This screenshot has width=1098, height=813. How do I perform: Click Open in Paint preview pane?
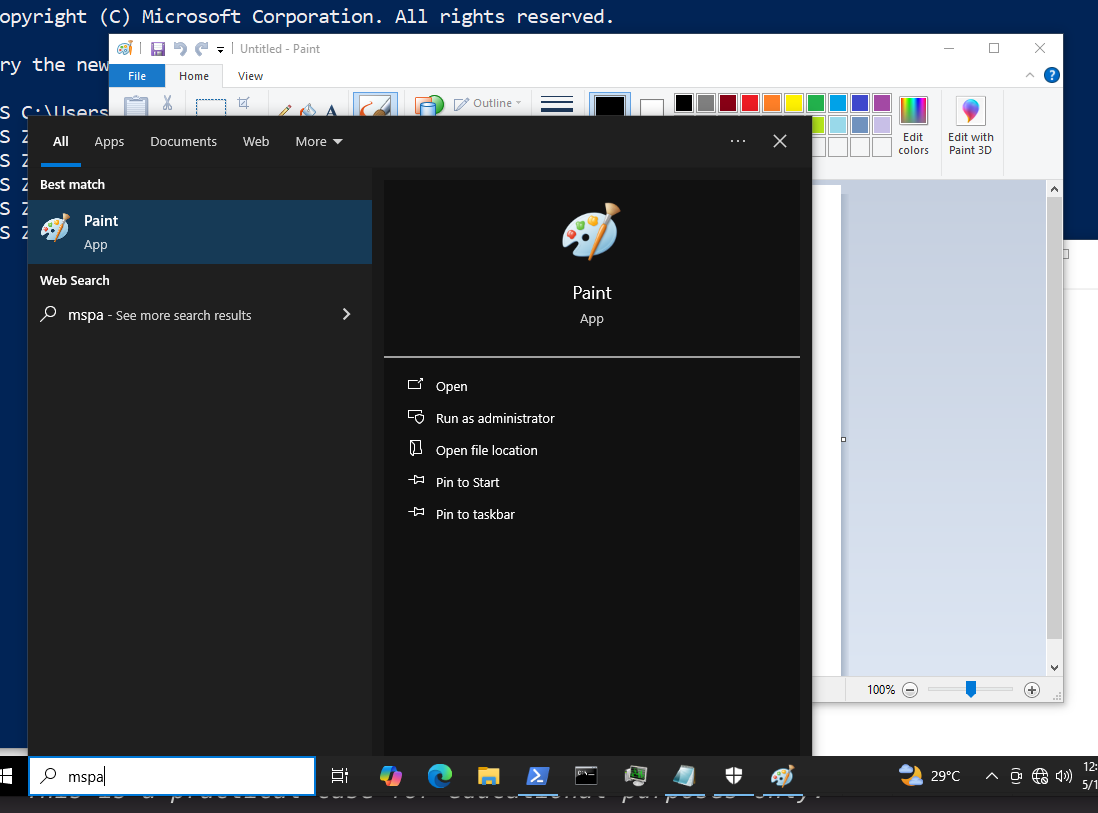click(451, 386)
